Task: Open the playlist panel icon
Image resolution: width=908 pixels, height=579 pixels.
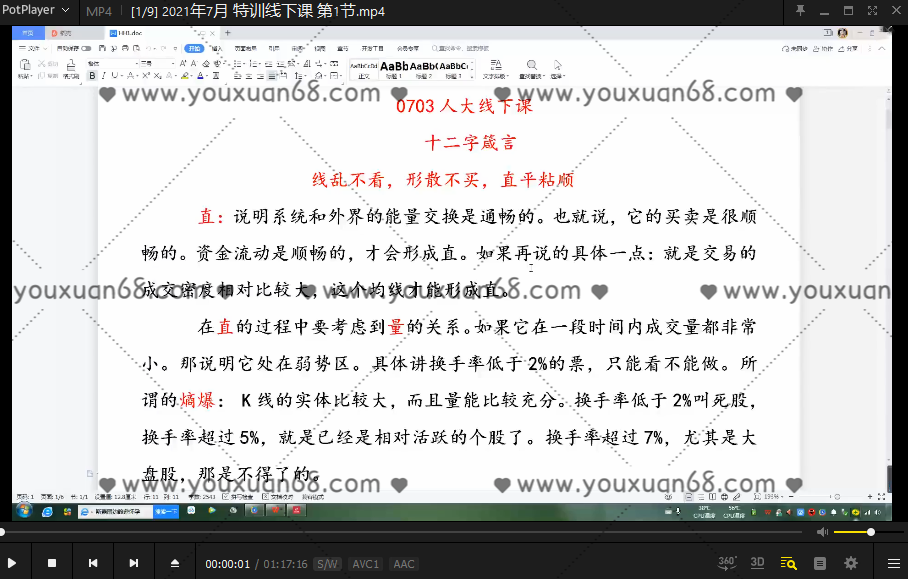Action: point(820,562)
